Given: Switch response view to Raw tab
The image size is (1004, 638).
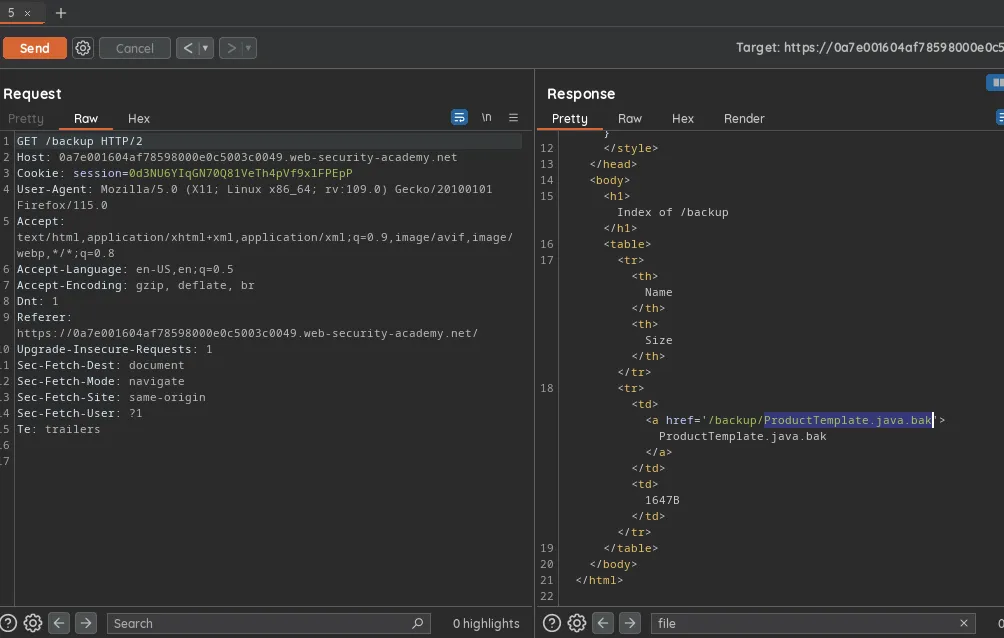Looking at the screenshot, I should [x=629, y=119].
